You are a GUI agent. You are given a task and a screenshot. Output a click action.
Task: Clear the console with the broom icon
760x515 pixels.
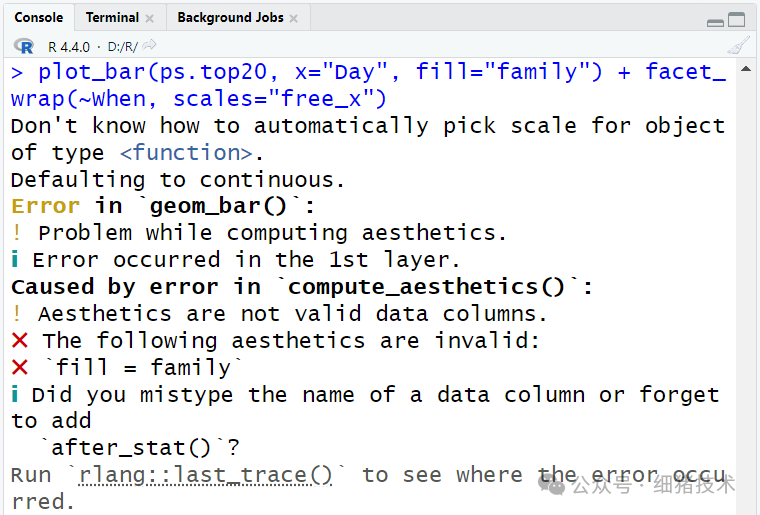click(738, 46)
